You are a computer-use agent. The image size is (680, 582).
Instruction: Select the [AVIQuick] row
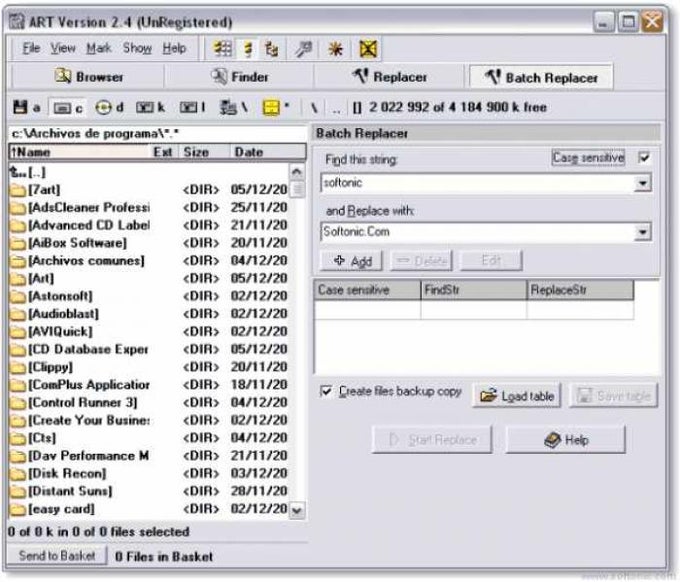pyautogui.click(x=148, y=331)
